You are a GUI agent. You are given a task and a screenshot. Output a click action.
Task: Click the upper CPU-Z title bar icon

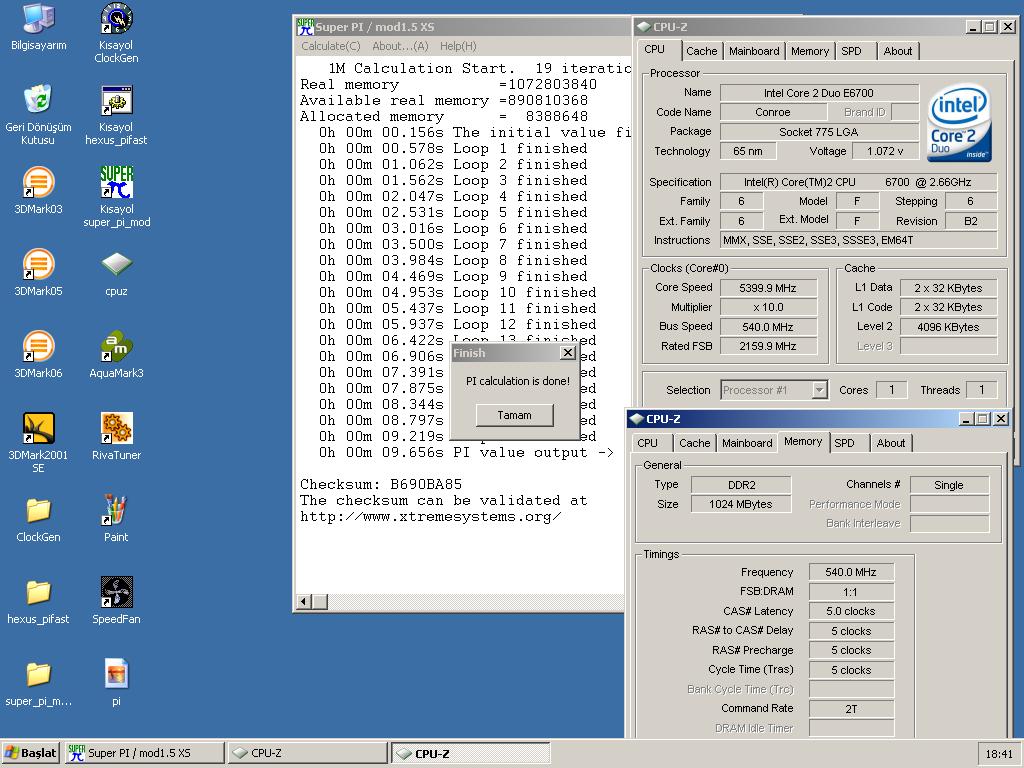pyautogui.click(x=643, y=27)
